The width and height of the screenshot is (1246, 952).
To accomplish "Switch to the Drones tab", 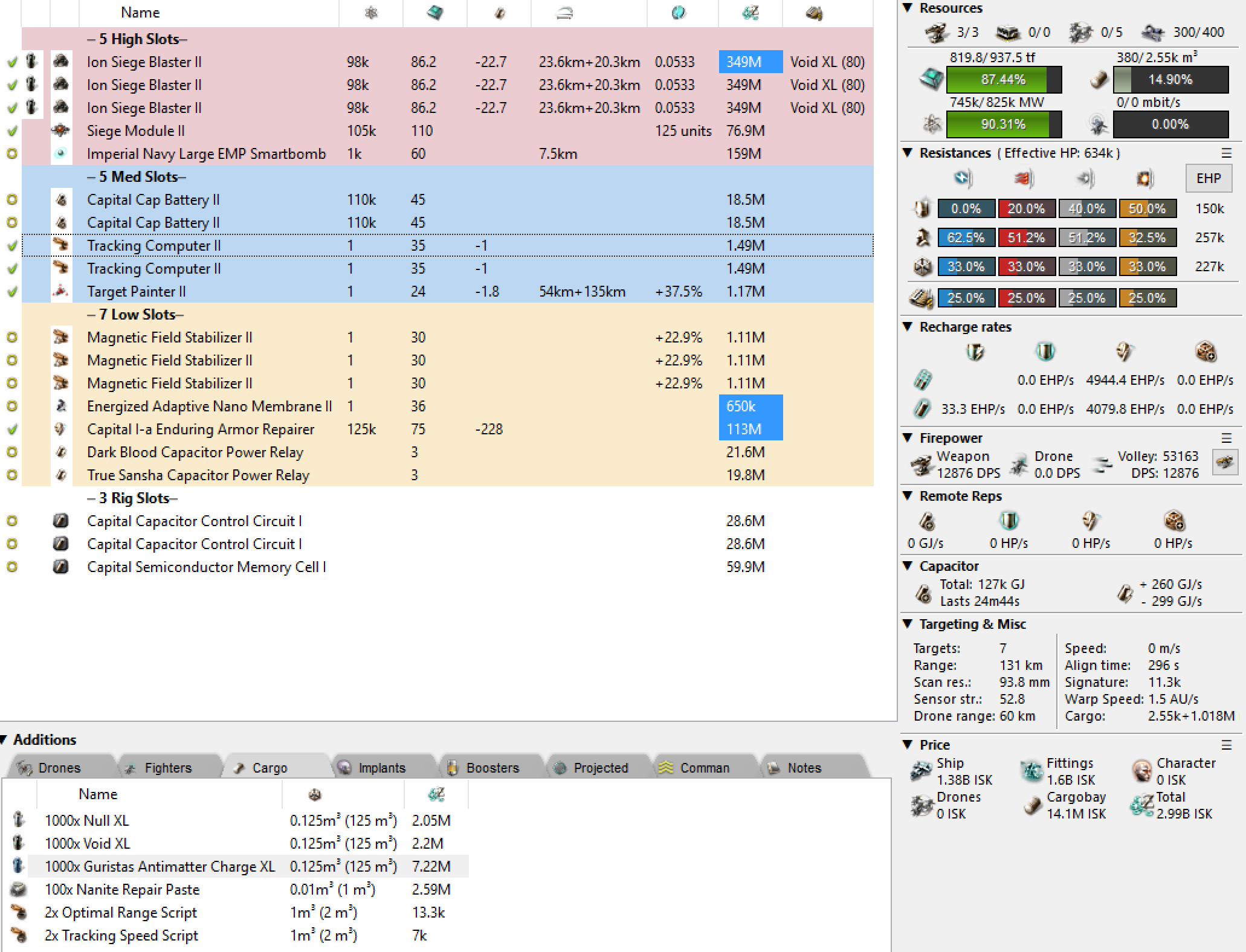I will 59,768.
